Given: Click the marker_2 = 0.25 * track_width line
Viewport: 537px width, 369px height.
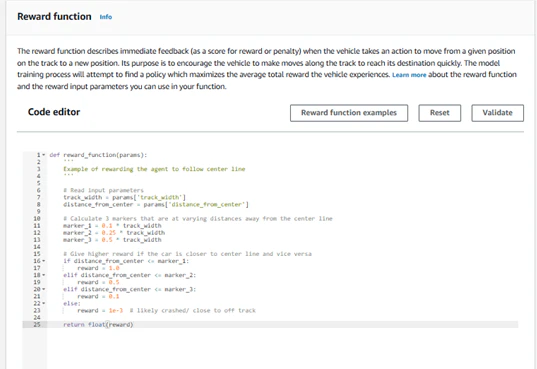Looking at the screenshot, I should (x=114, y=233).
